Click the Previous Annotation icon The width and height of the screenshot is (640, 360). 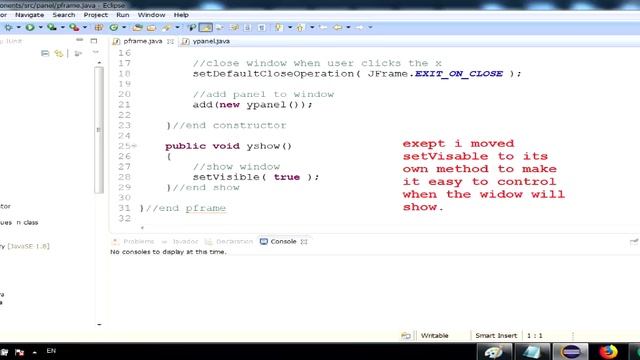tap(300, 27)
